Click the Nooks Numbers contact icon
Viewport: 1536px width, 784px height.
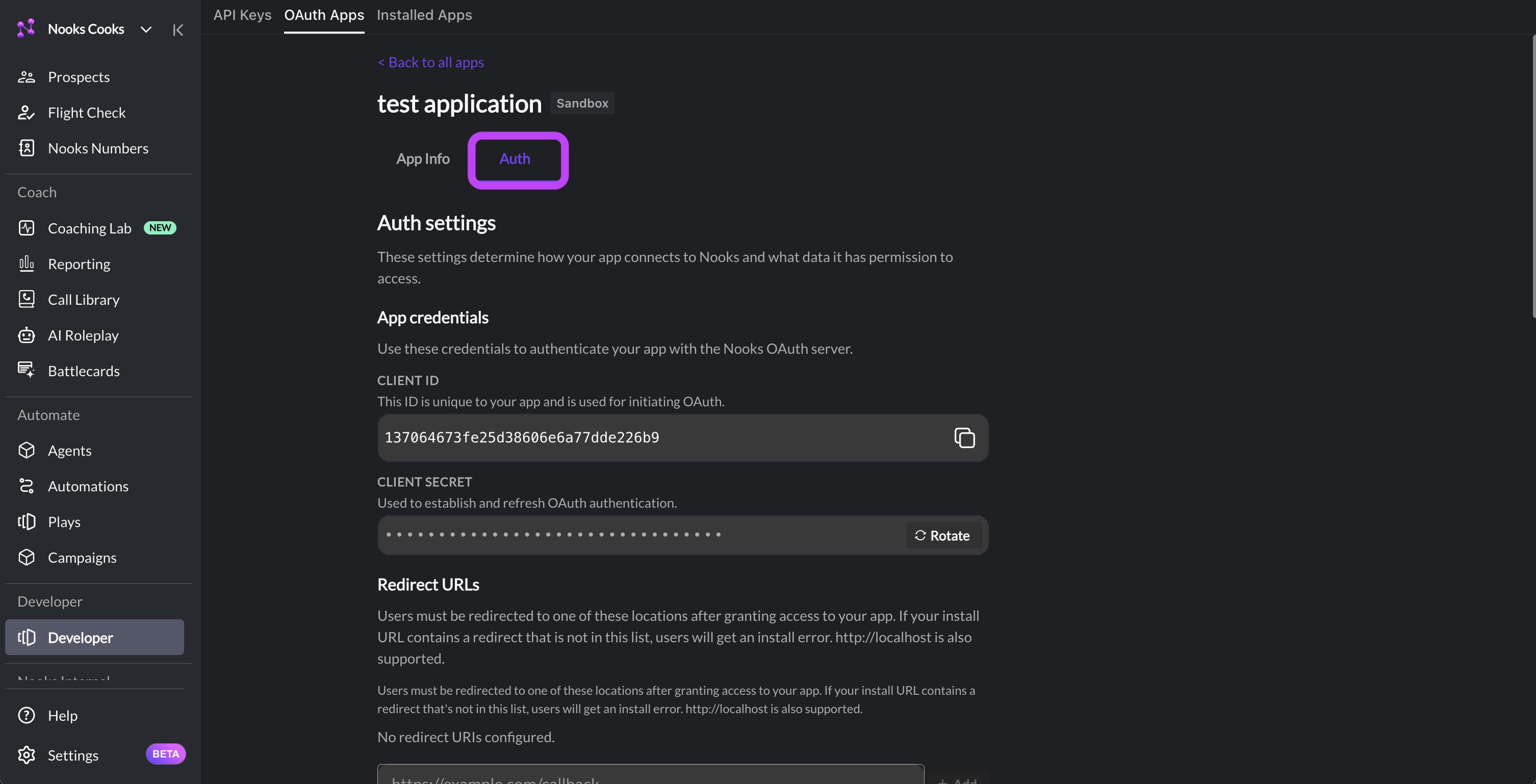click(x=26, y=148)
